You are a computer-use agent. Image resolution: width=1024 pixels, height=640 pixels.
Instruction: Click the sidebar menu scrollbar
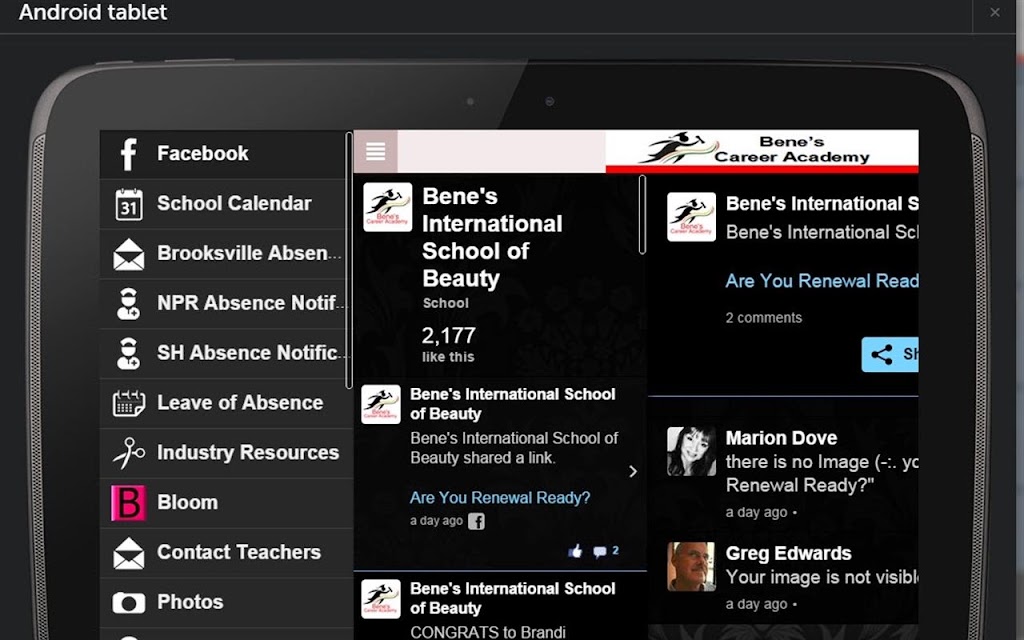pyautogui.click(x=349, y=260)
